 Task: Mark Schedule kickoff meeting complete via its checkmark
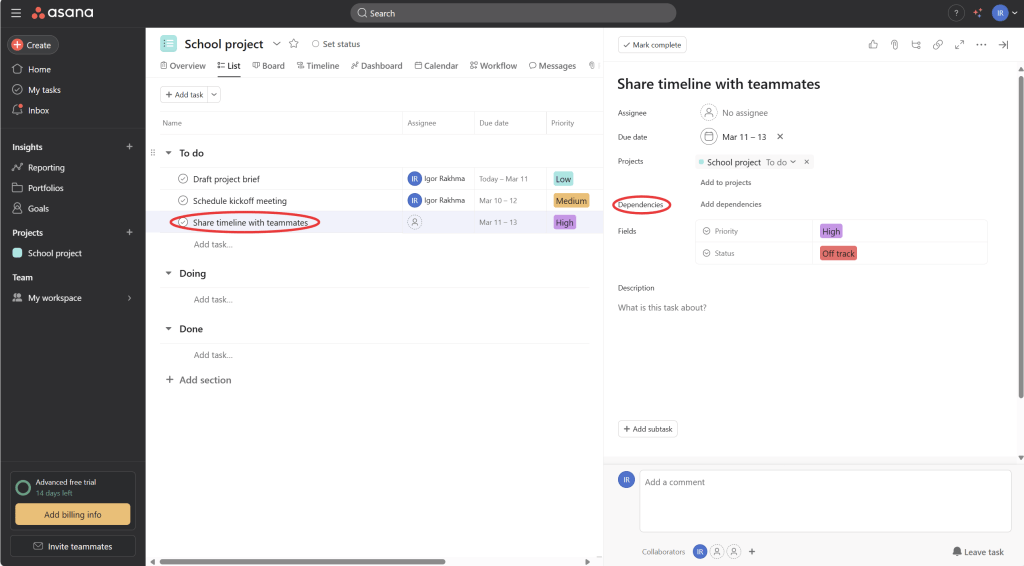[183, 201]
